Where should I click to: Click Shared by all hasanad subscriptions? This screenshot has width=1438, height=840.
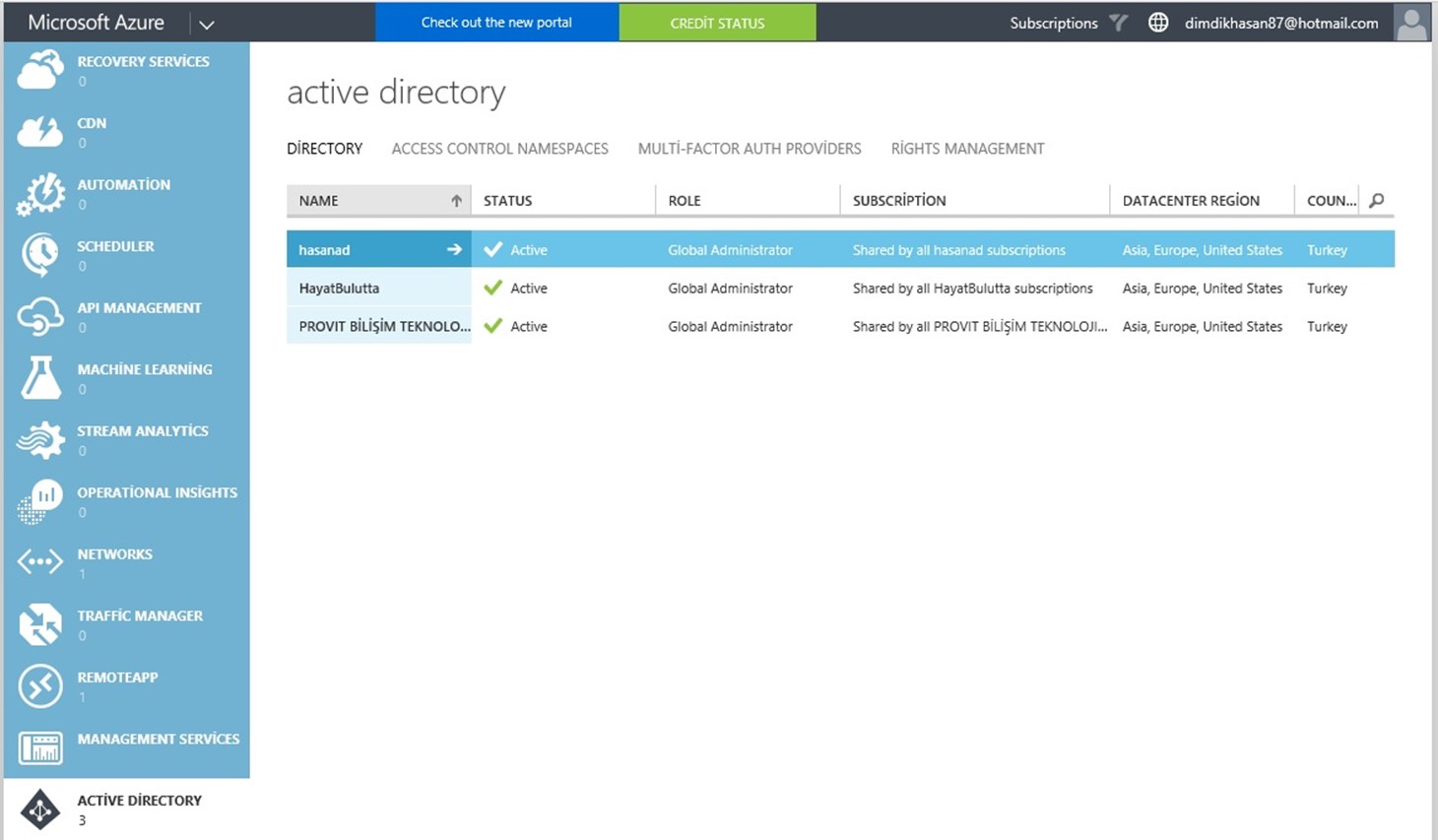click(959, 250)
